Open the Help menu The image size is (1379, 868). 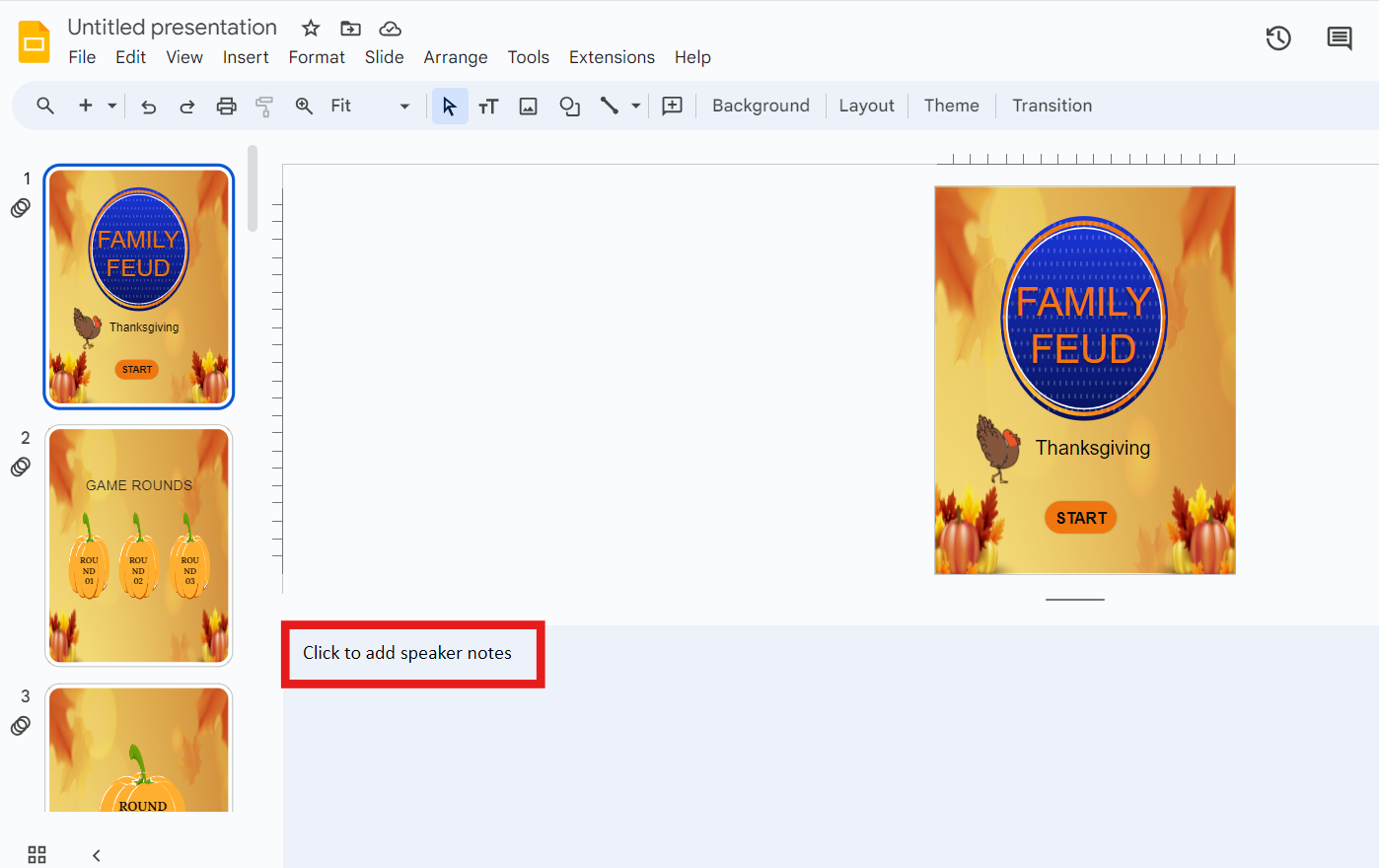692,57
